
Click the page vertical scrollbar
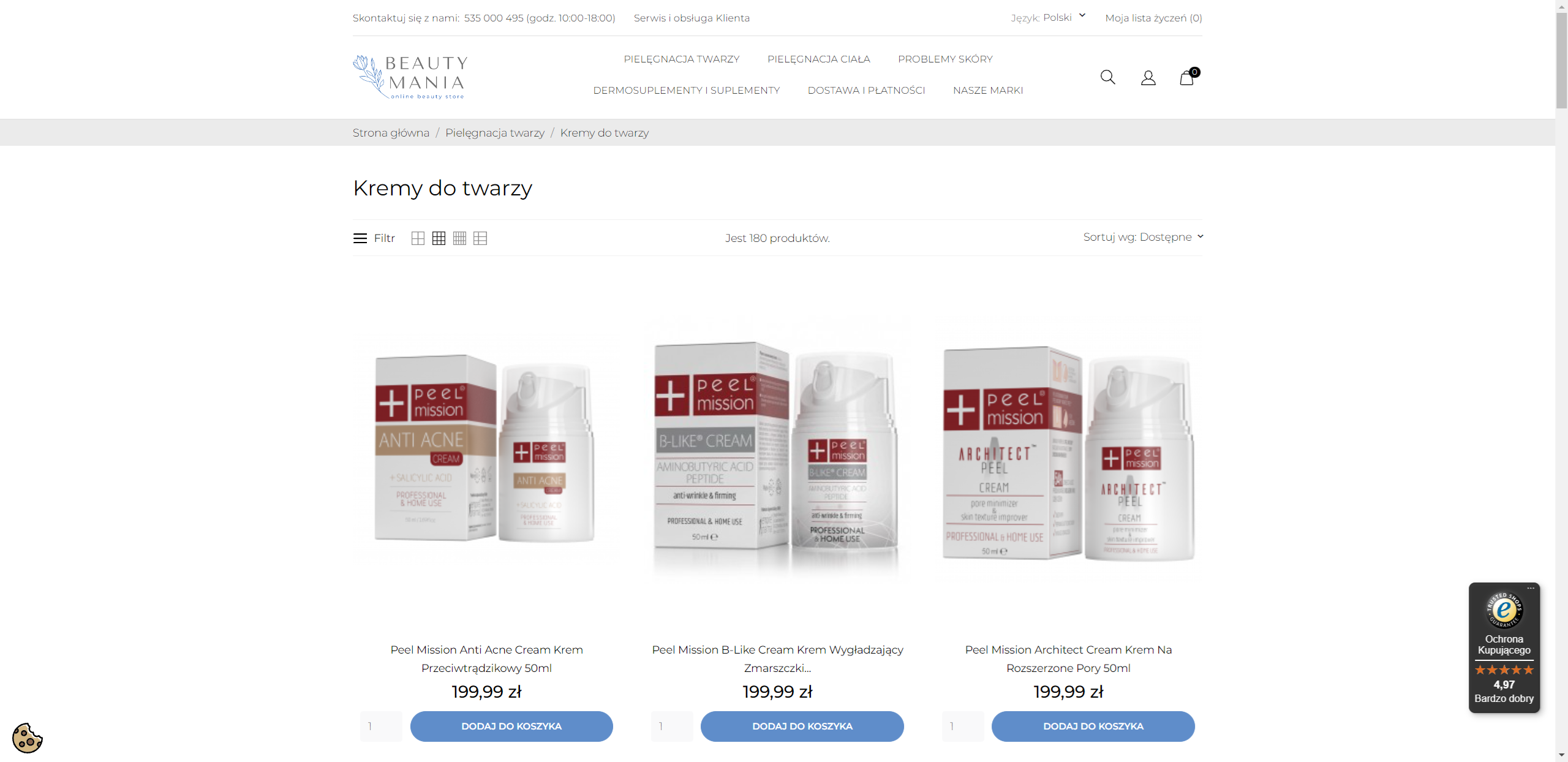(x=1561, y=380)
